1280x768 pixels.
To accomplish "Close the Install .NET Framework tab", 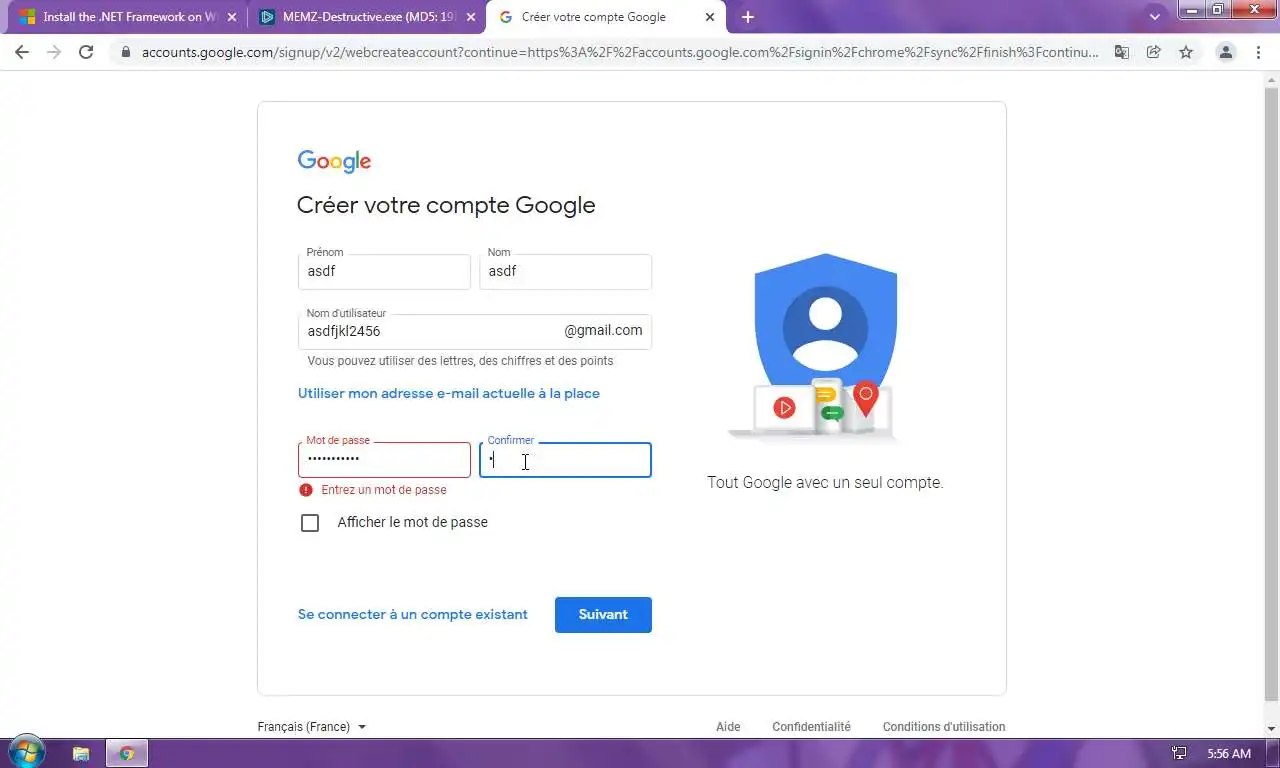I will pyautogui.click(x=232, y=17).
